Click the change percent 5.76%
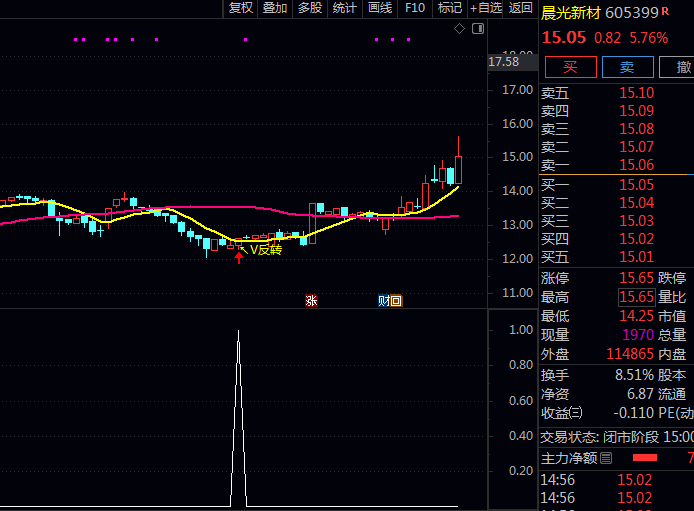Viewport: 694px width, 511px height. [x=648, y=38]
